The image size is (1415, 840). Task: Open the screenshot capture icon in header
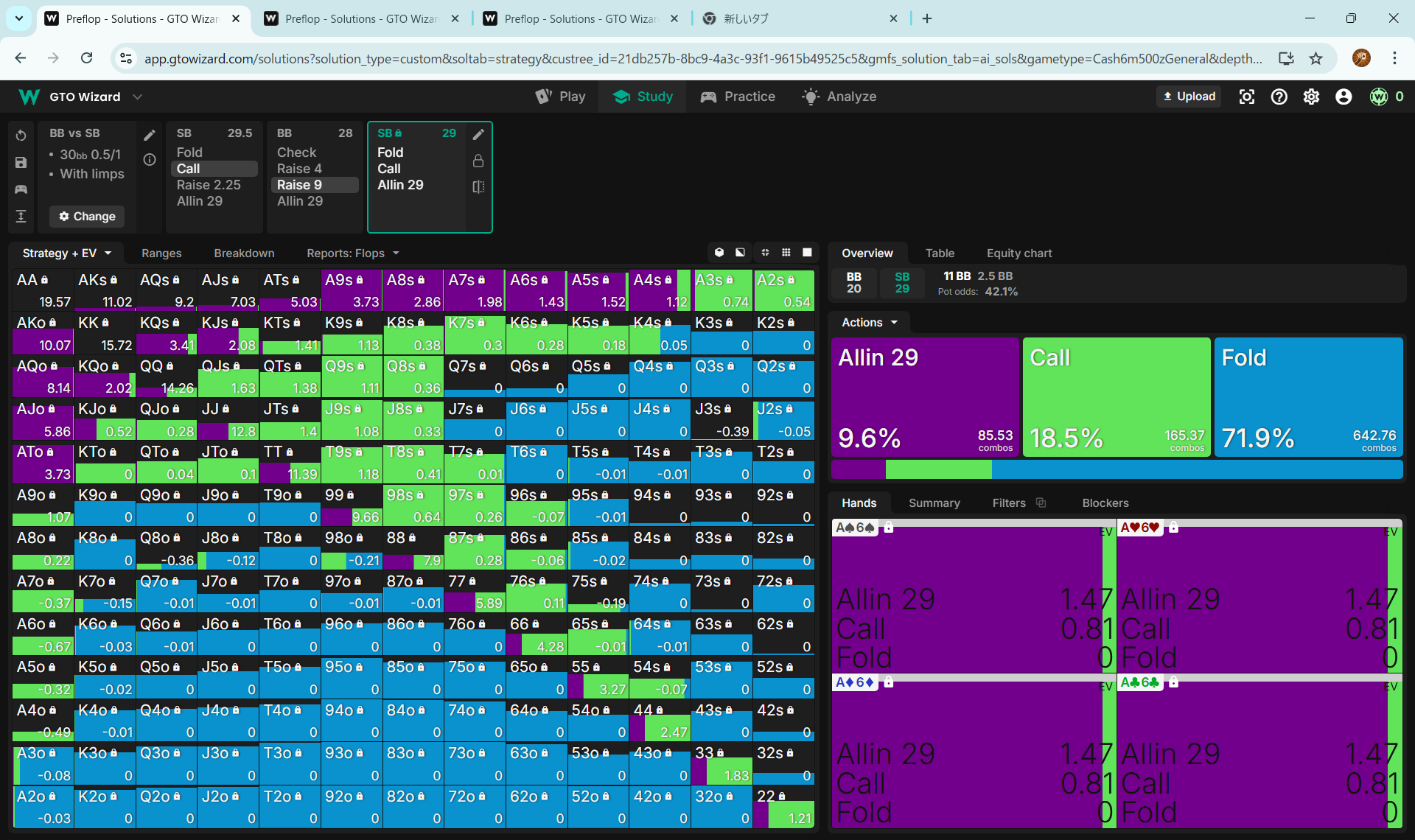1246,97
